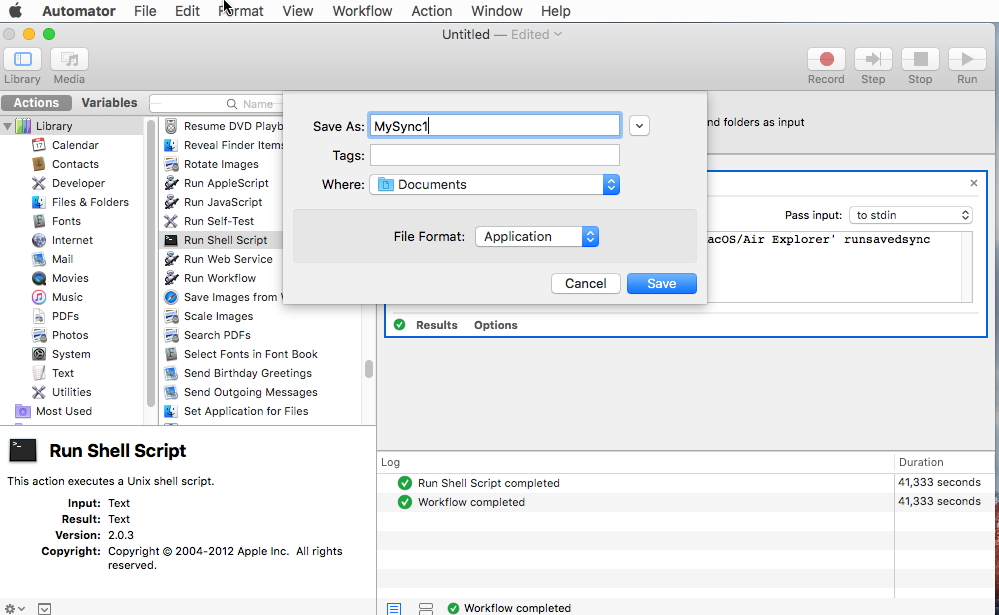Image resolution: width=999 pixels, height=615 pixels.
Task: Collapse the Library tree disclosure triangle
Action: (8, 126)
